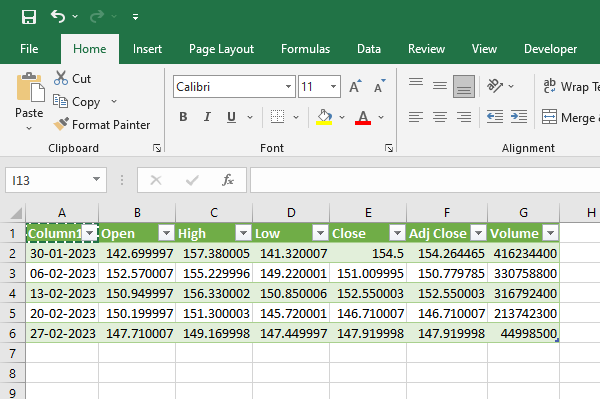This screenshot has width=600, height=399.
Task: Open Customize Quick Access Toolbar menu
Action: point(135,17)
